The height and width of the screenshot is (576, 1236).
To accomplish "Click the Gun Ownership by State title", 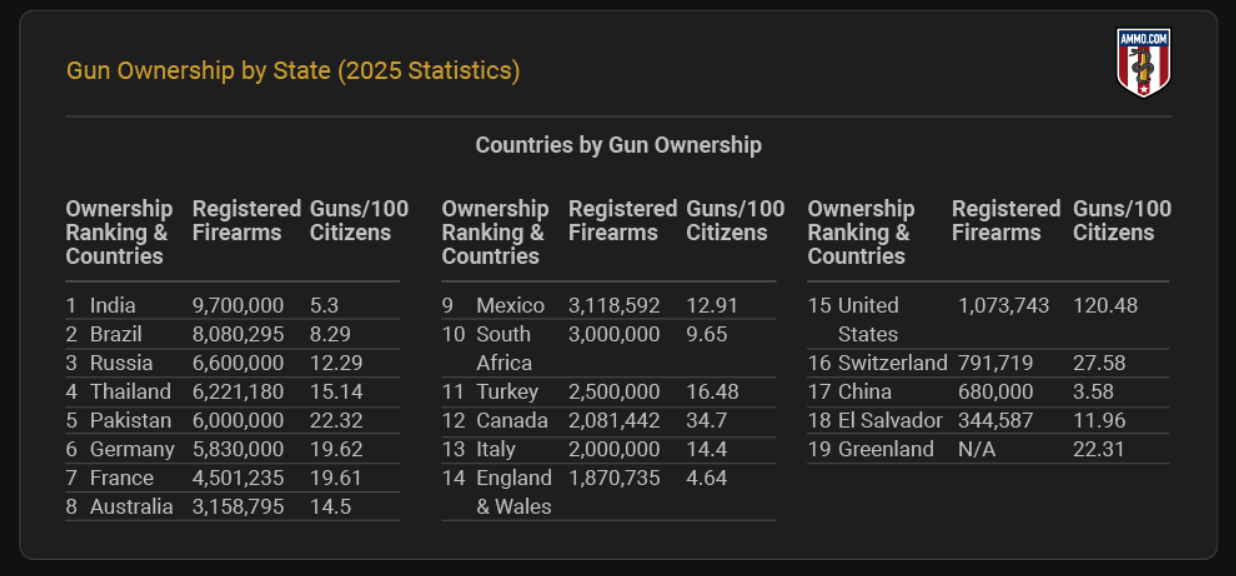I will 293,71.
